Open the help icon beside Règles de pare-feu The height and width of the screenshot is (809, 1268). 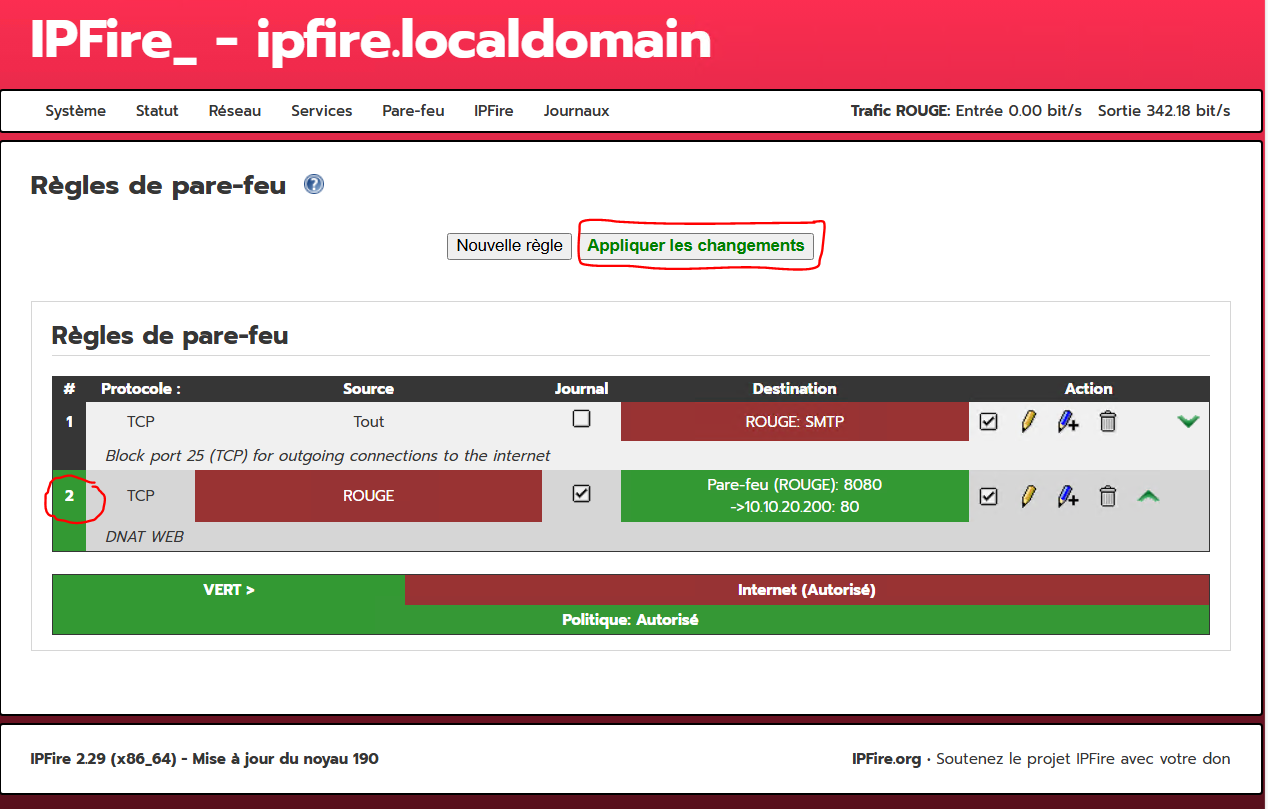click(314, 185)
